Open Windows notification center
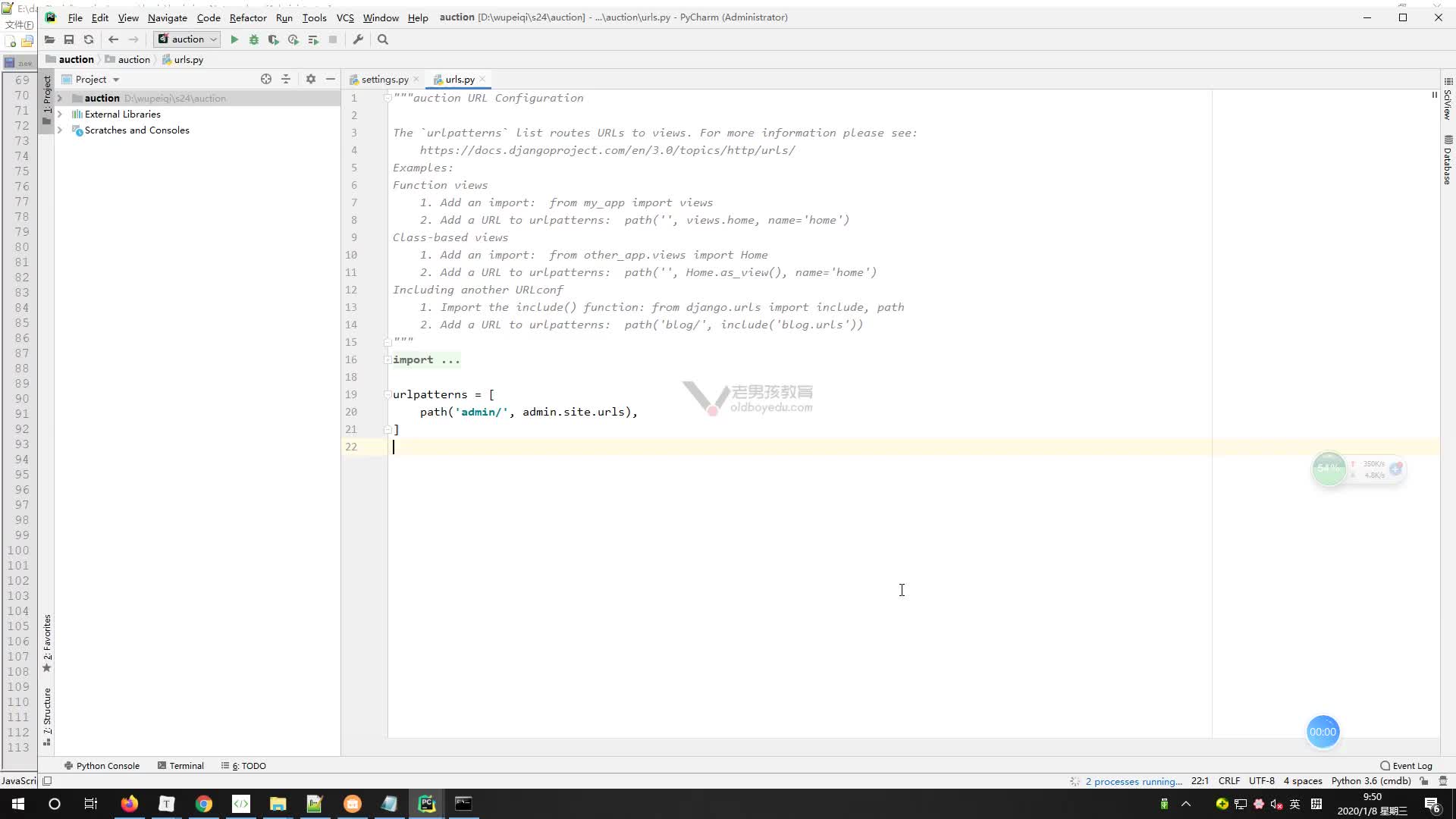 coord(1432,804)
